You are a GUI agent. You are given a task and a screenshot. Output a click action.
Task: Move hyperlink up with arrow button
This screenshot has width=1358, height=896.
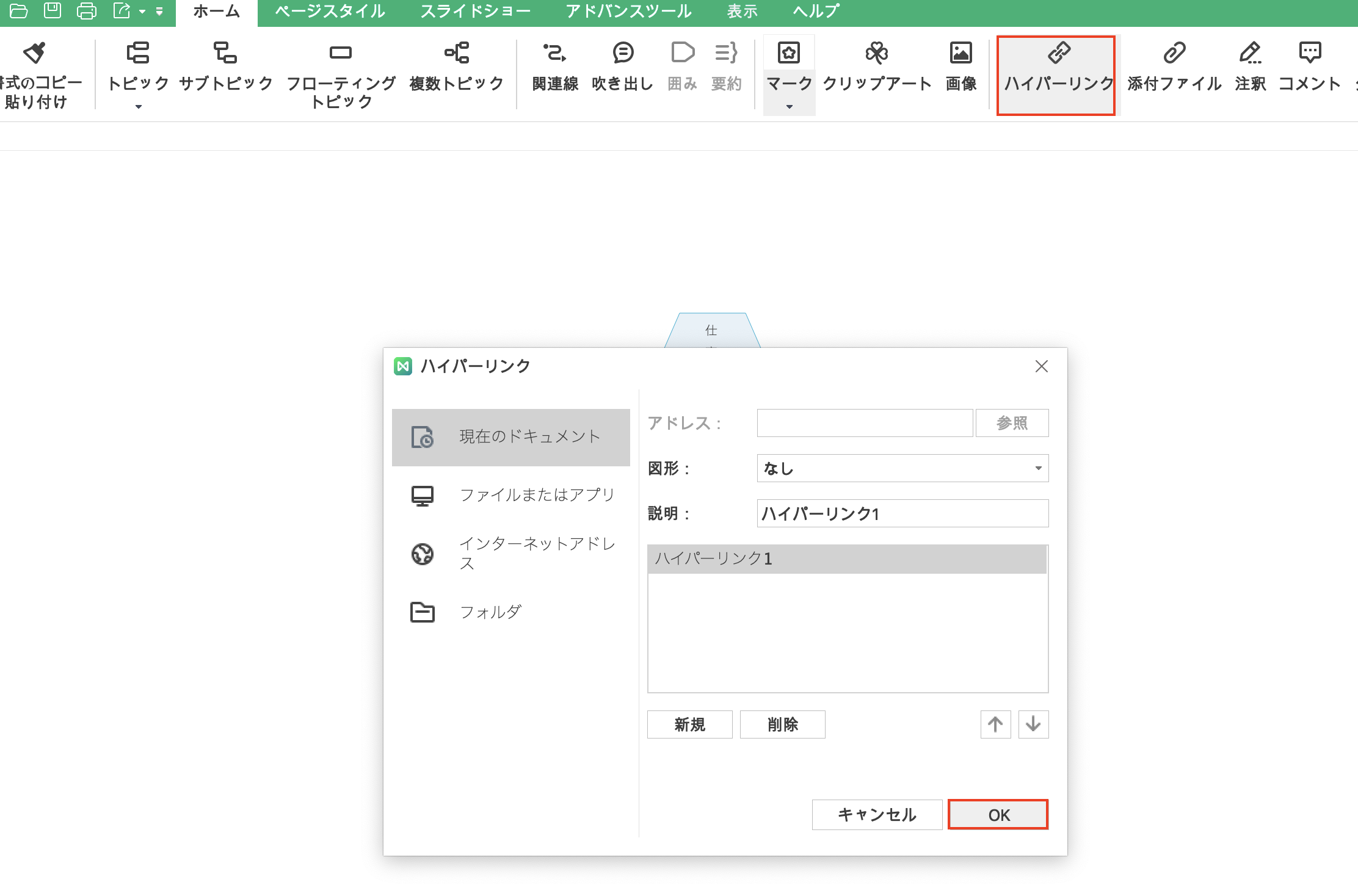click(x=995, y=724)
